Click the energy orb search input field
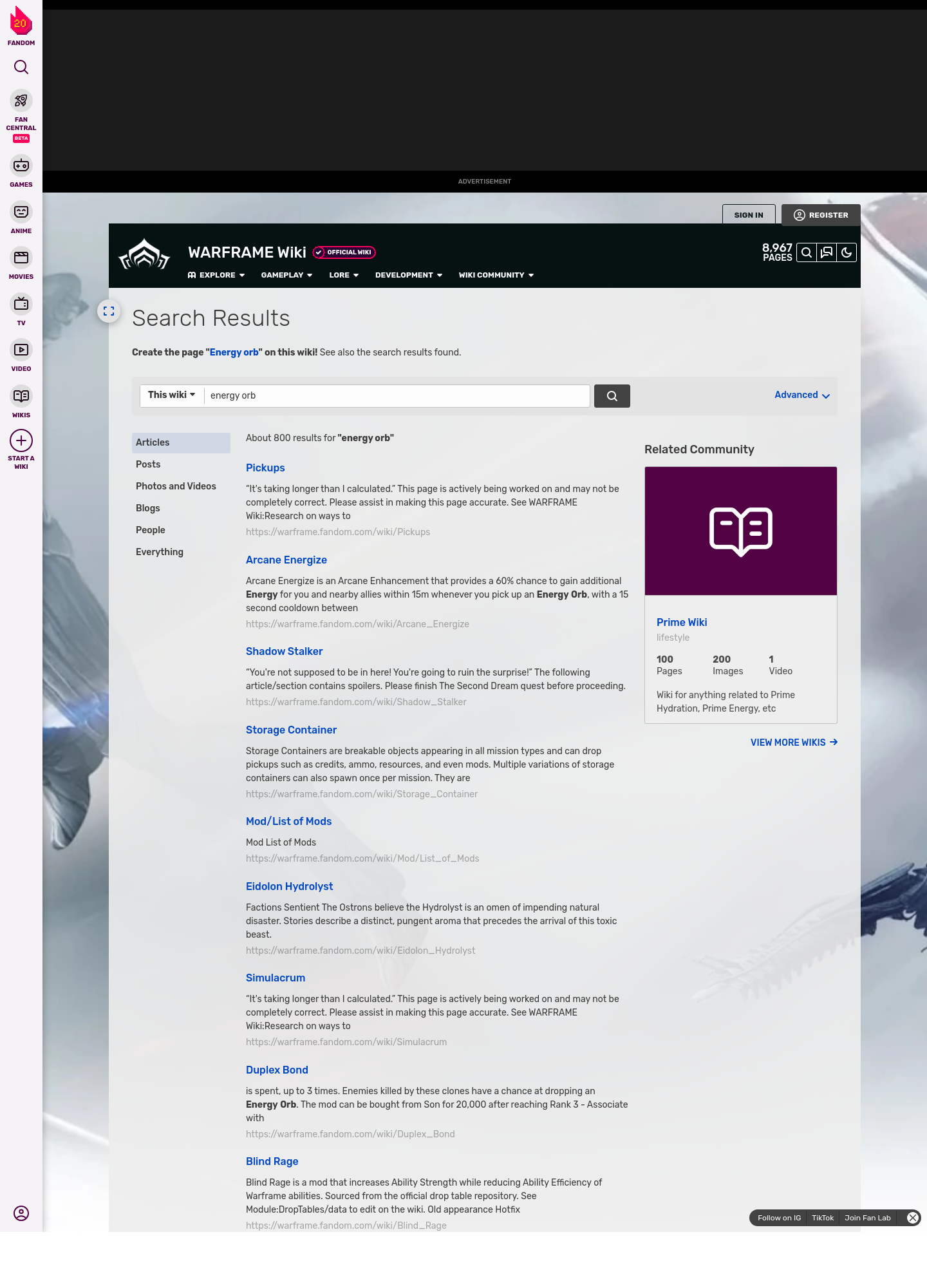This screenshot has width=927, height=1288. [x=397, y=396]
